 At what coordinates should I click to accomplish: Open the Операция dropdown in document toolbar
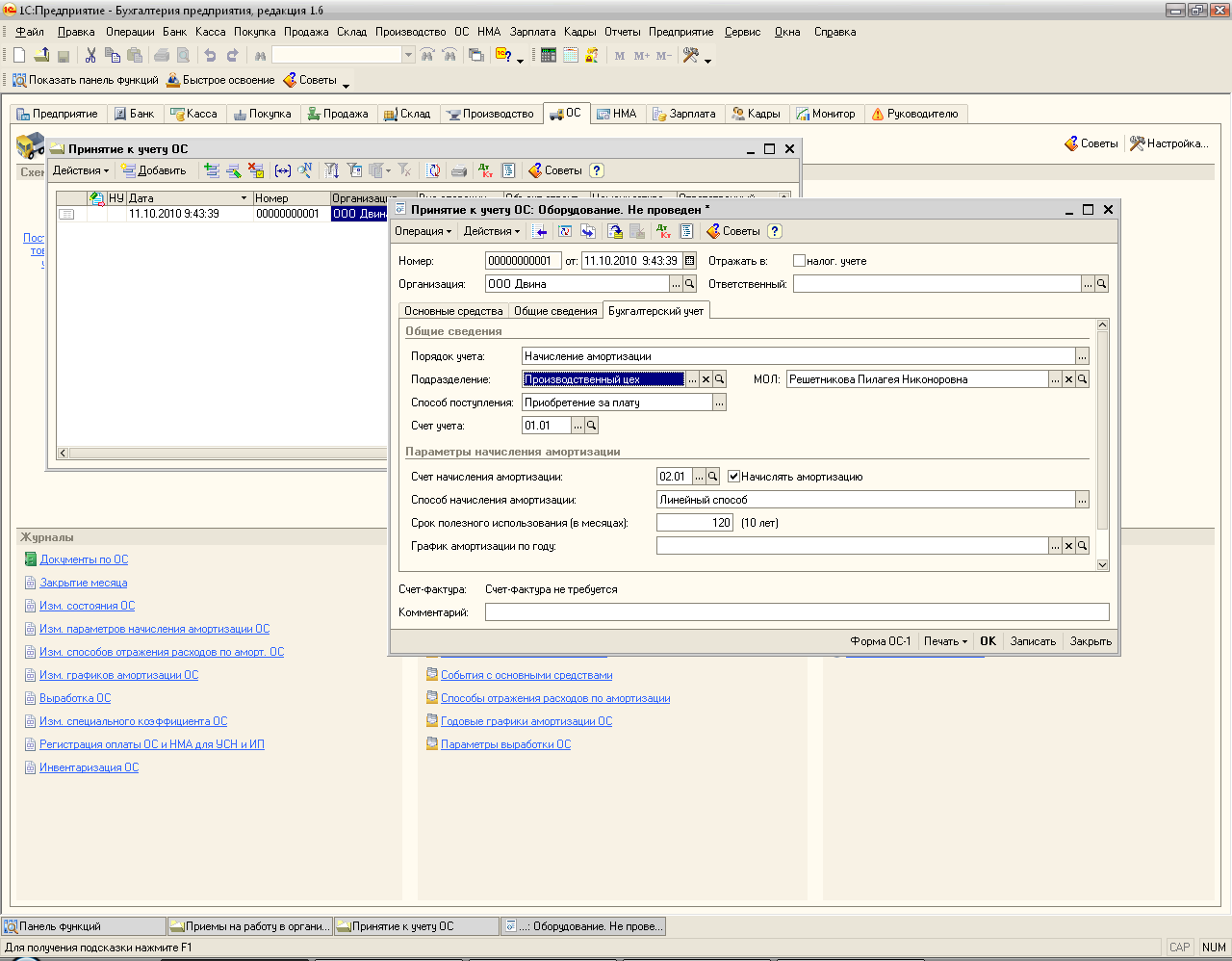[x=423, y=231]
